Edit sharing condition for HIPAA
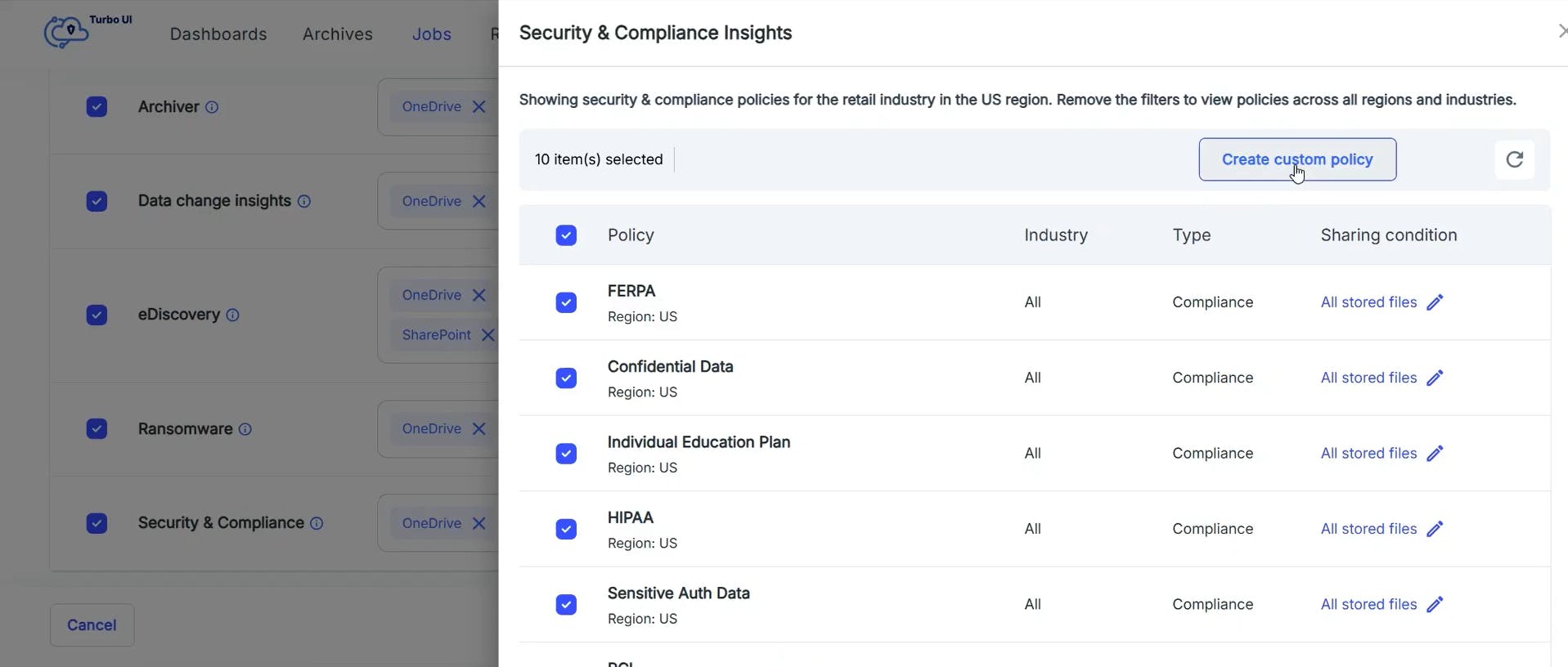The height and width of the screenshot is (667, 1568). pos(1435,529)
